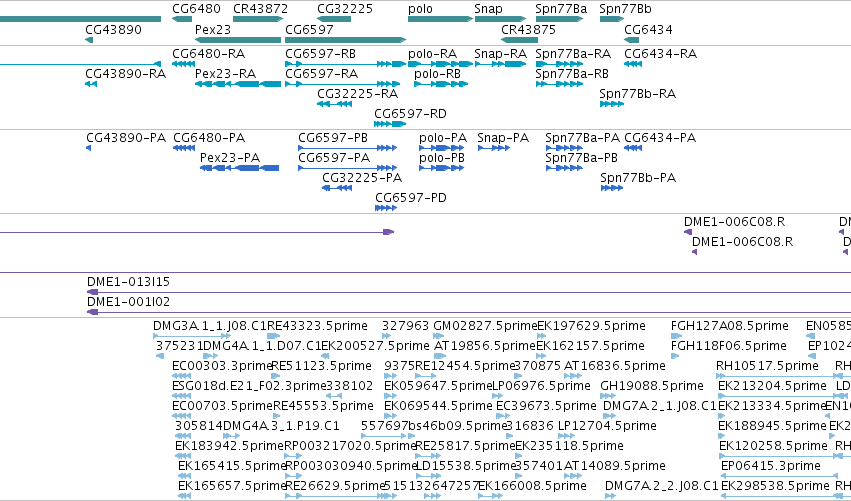851x501 pixels.
Task: Select the CG6480 gene feature
Action: [x=182, y=19]
